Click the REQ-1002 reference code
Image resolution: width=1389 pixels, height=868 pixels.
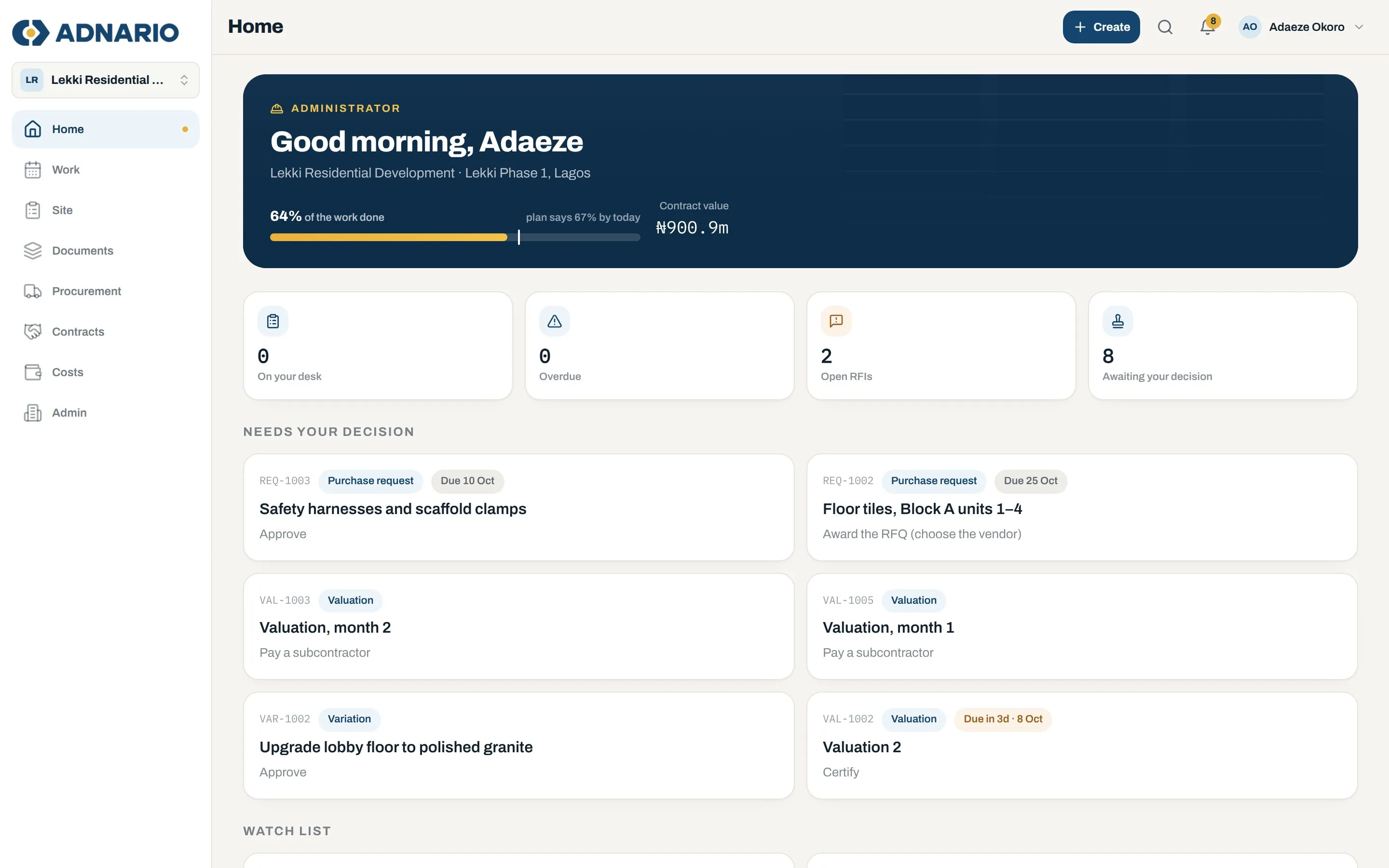point(847,481)
